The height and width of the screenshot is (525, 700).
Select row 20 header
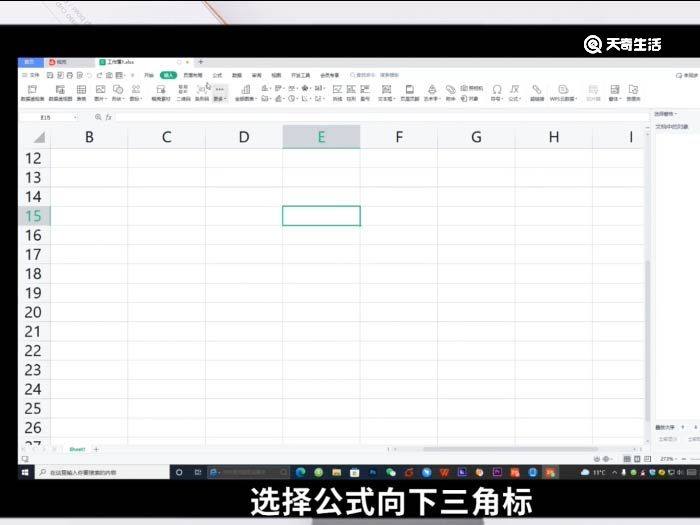point(34,312)
